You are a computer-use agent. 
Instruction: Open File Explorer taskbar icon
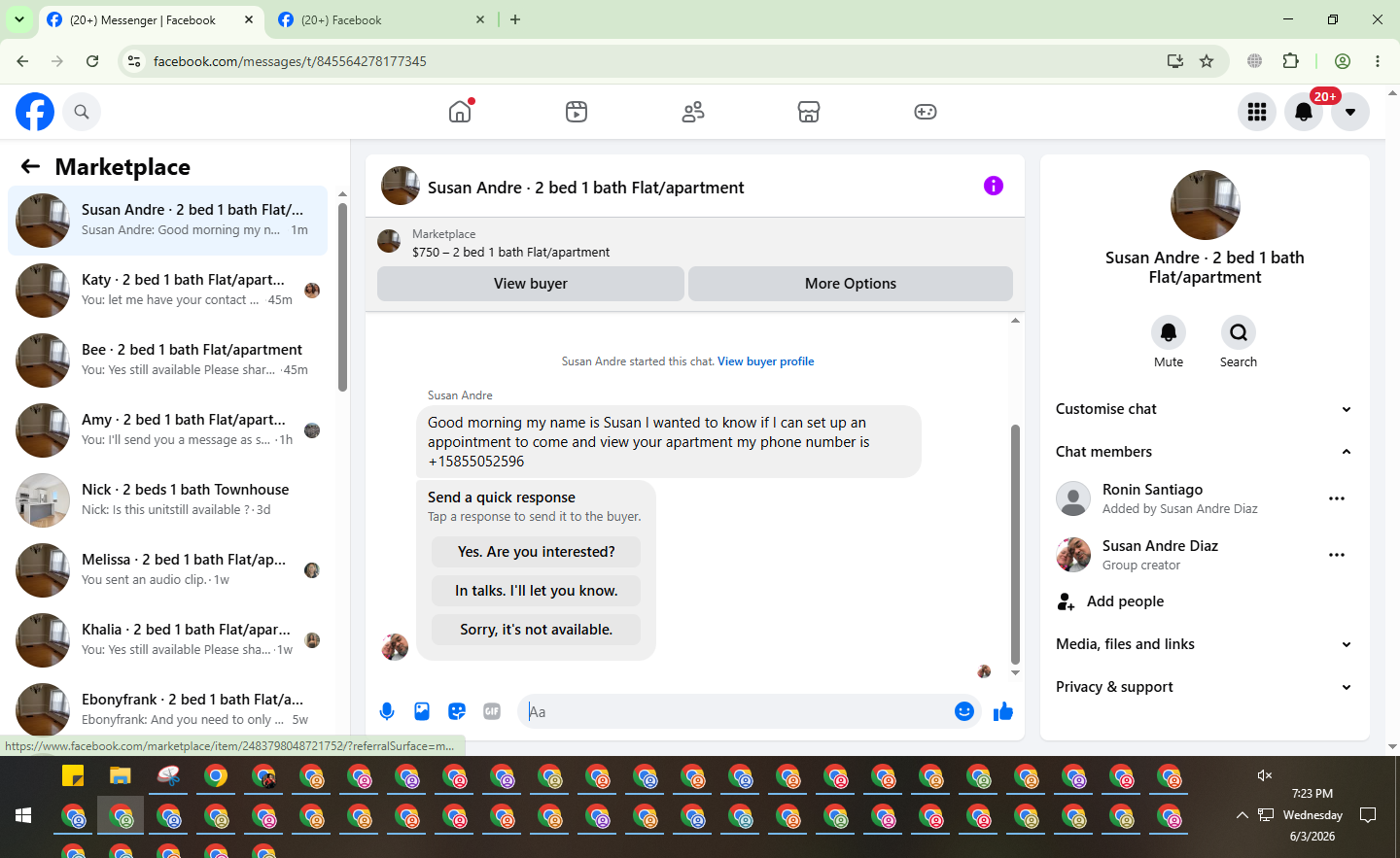coord(121,776)
